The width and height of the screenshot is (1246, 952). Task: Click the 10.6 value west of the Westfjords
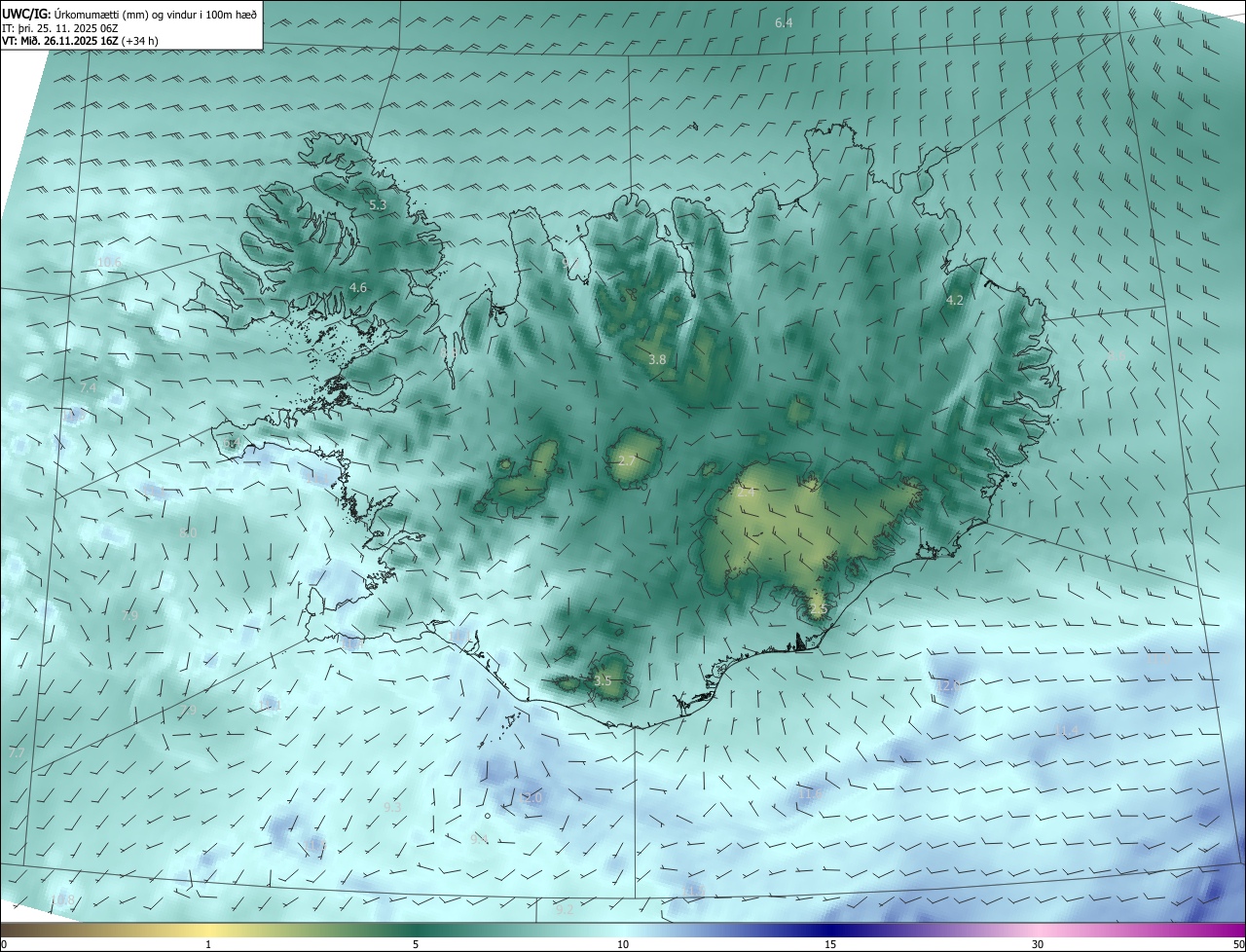pyautogui.click(x=109, y=263)
